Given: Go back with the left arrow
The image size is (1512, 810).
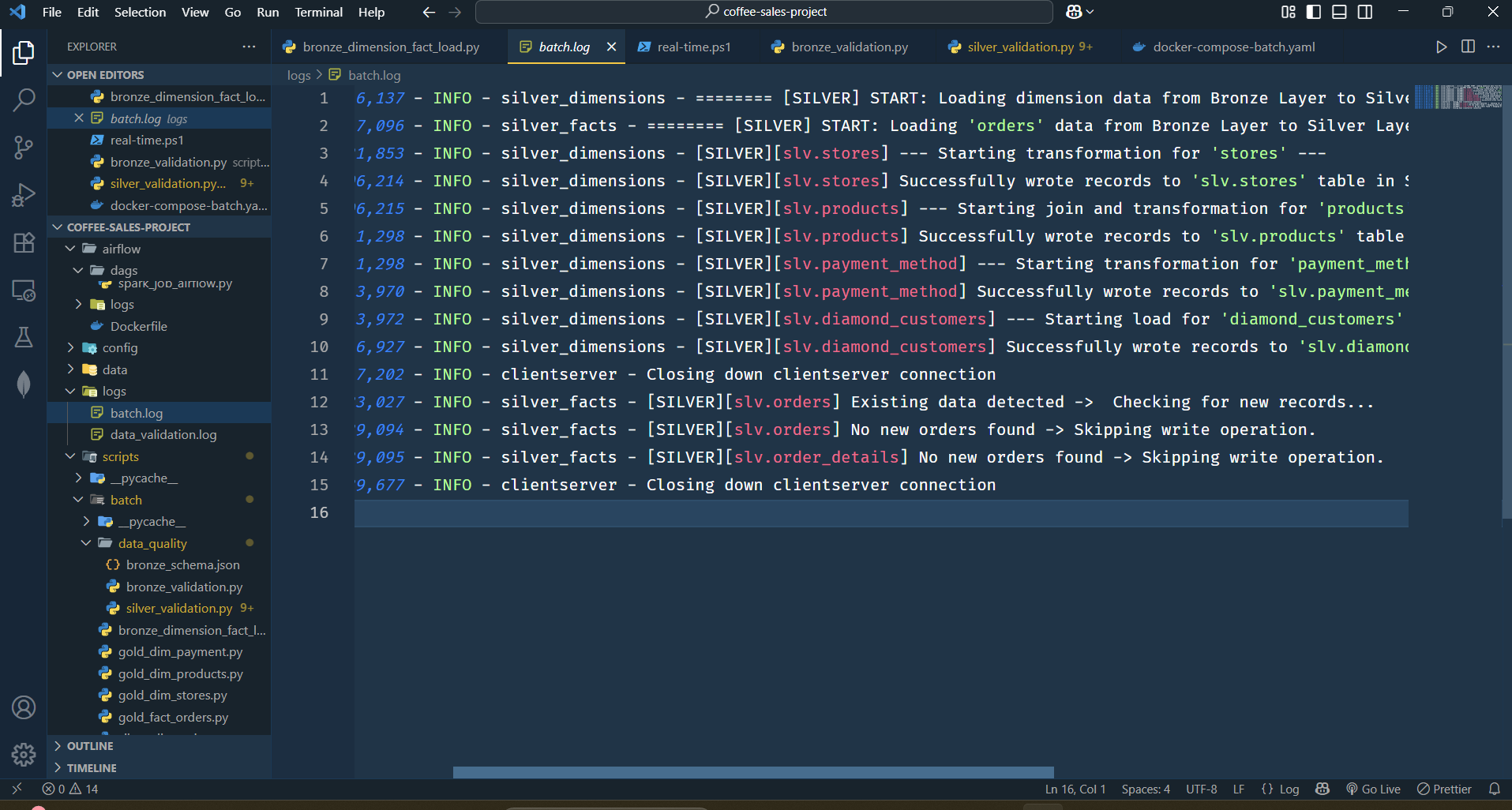Looking at the screenshot, I should (x=429, y=12).
